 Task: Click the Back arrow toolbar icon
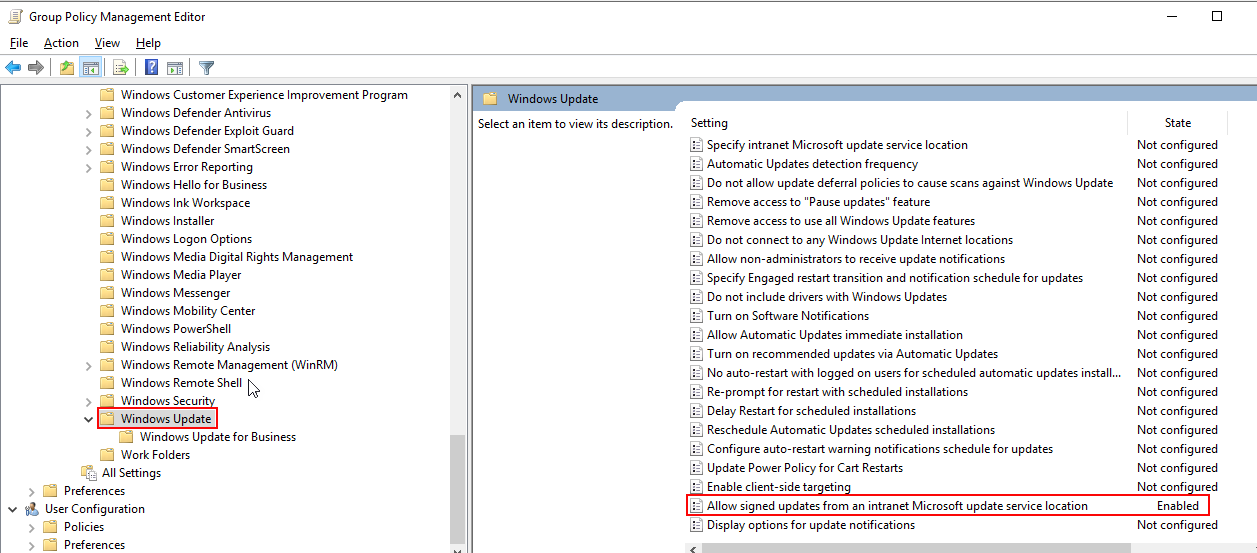click(13, 68)
